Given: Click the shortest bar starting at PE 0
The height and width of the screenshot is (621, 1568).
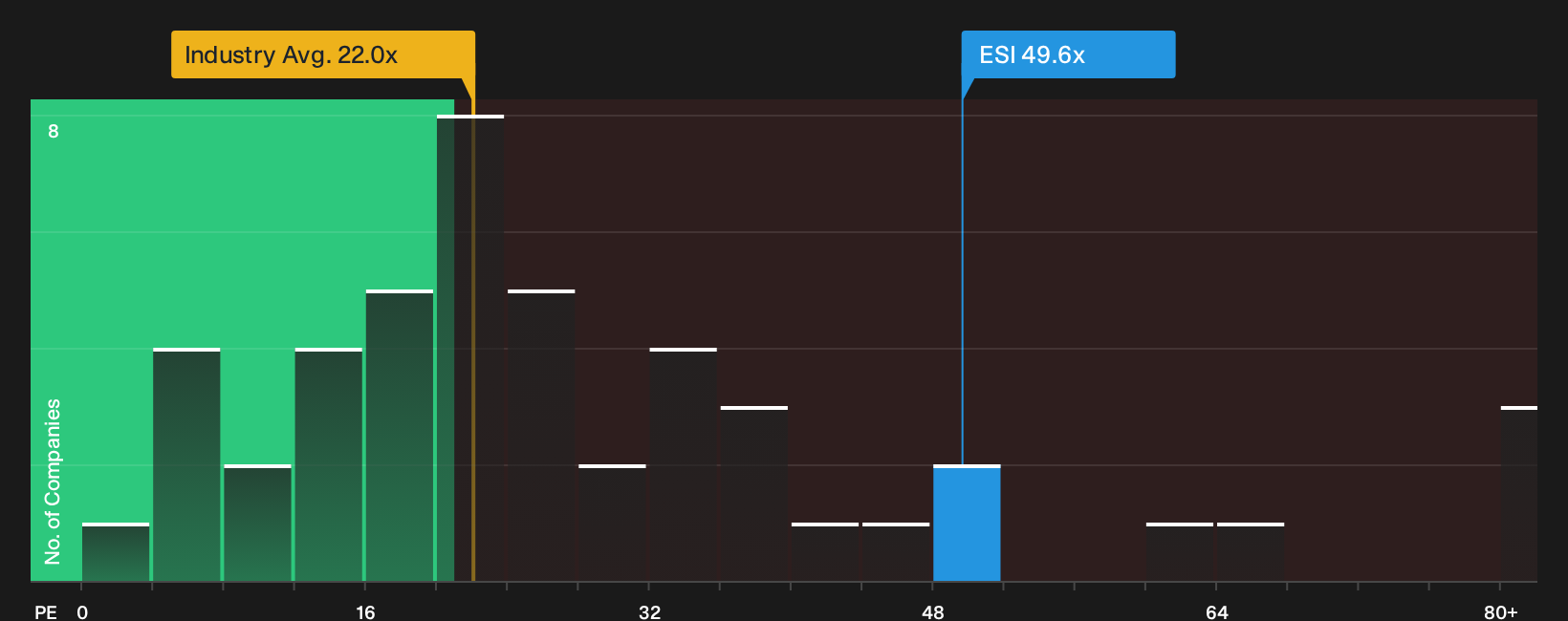Looking at the screenshot, I should (x=116, y=552).
